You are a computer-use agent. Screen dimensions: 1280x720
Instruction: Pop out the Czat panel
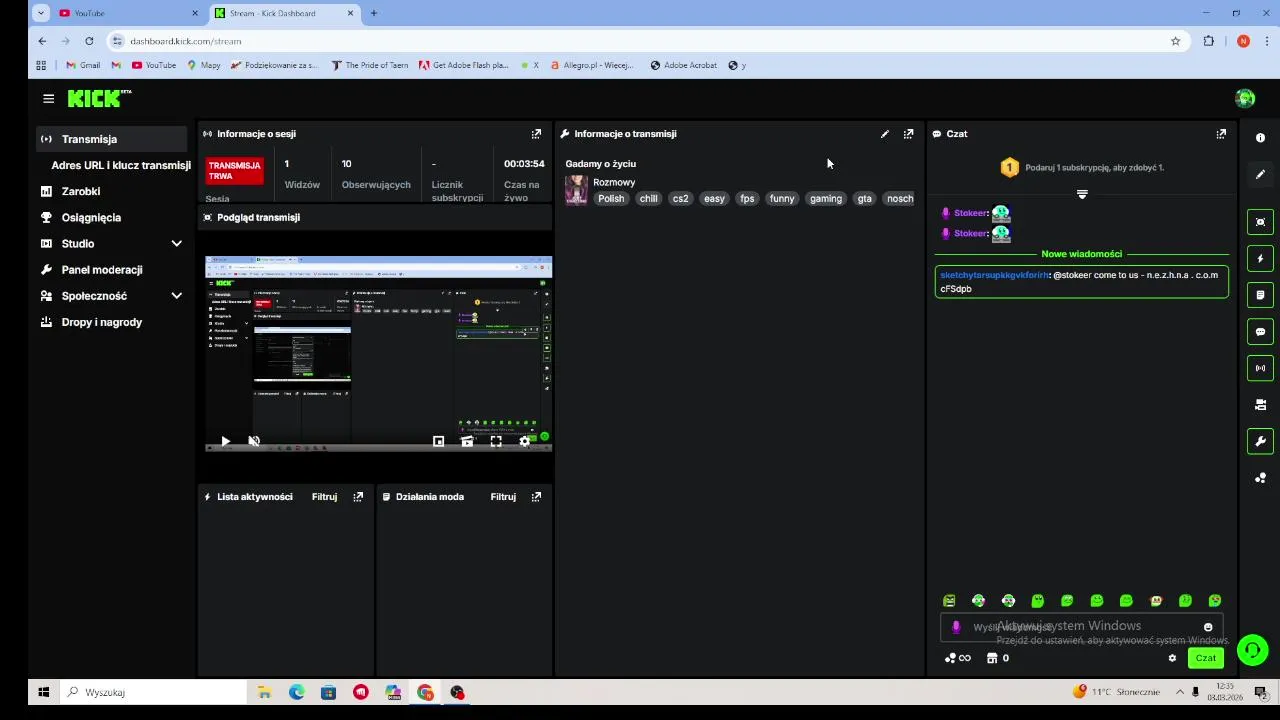point(1221,134)
